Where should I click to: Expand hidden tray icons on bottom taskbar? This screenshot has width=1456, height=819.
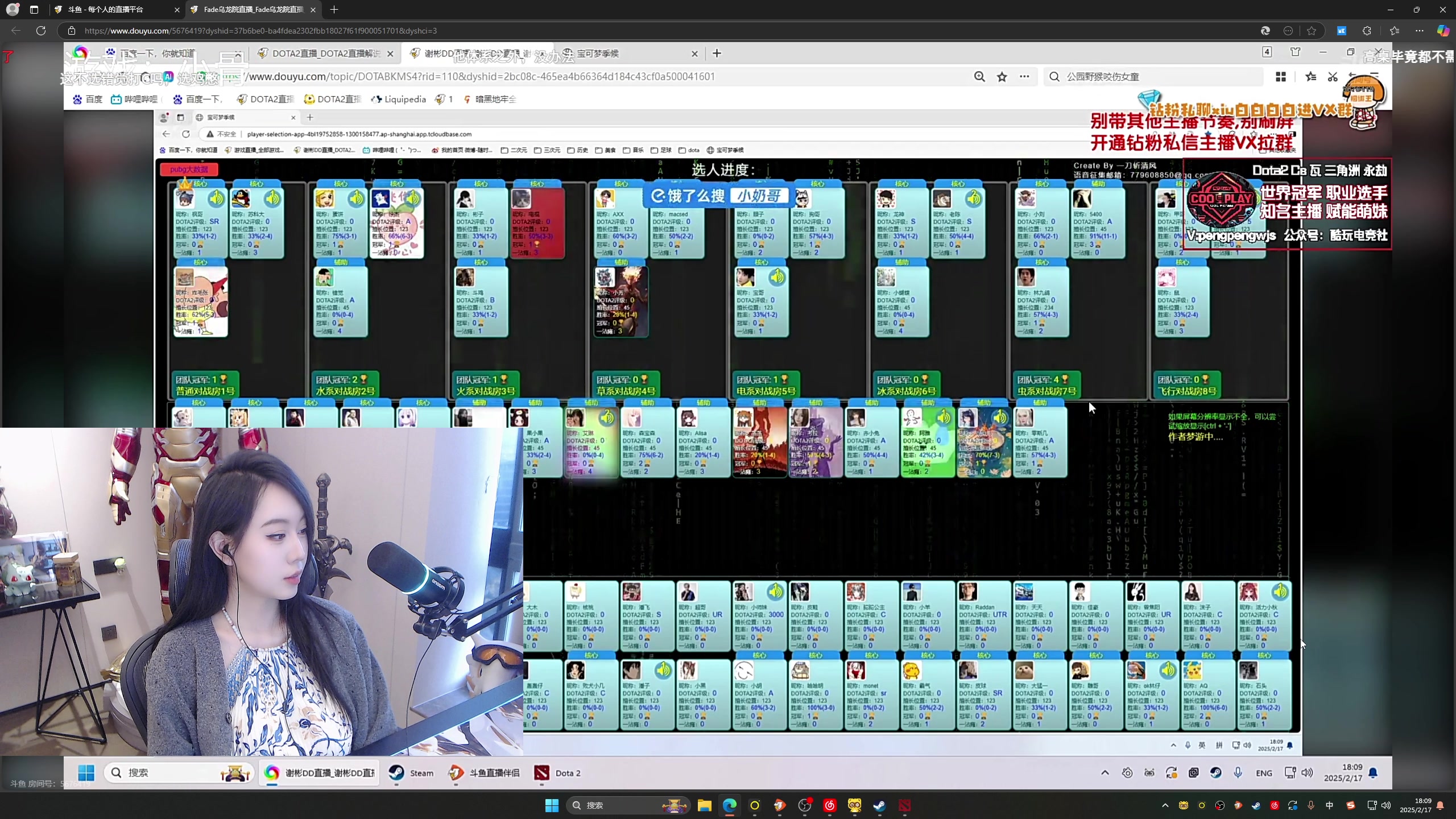1165,805
